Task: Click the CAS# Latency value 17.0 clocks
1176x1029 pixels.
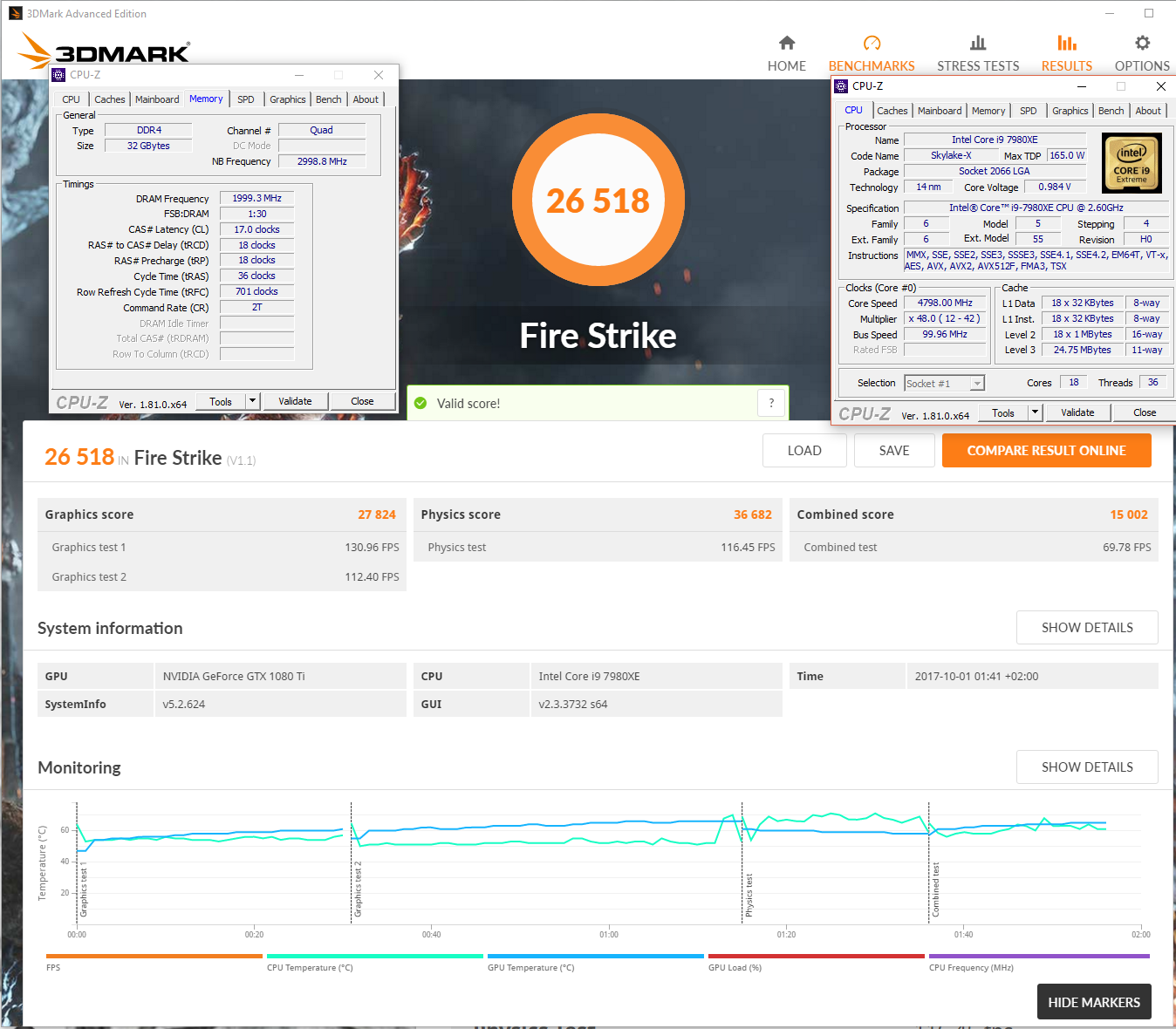Action: pos(256,229)
